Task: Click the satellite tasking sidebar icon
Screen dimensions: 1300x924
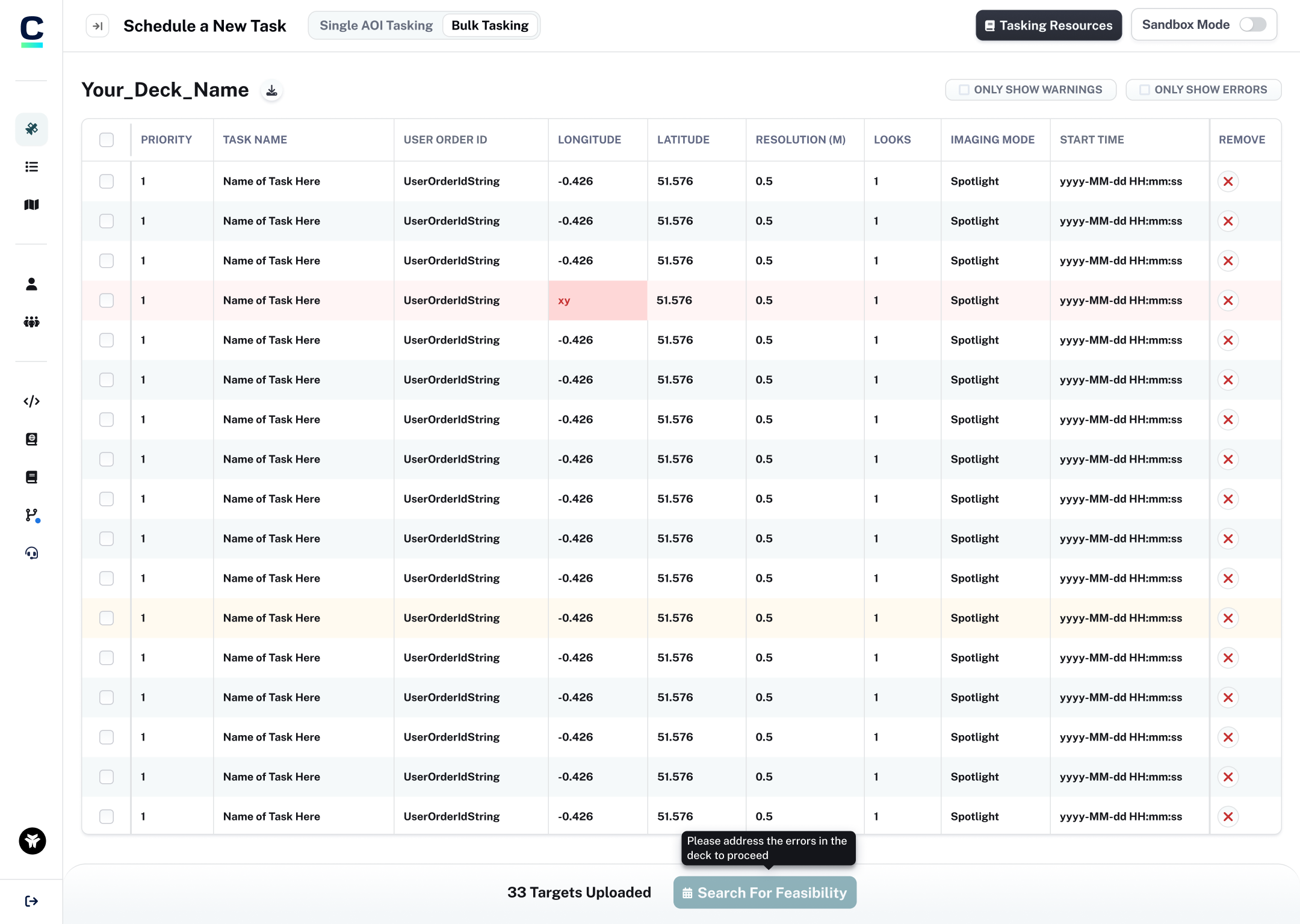Action: 31,129
